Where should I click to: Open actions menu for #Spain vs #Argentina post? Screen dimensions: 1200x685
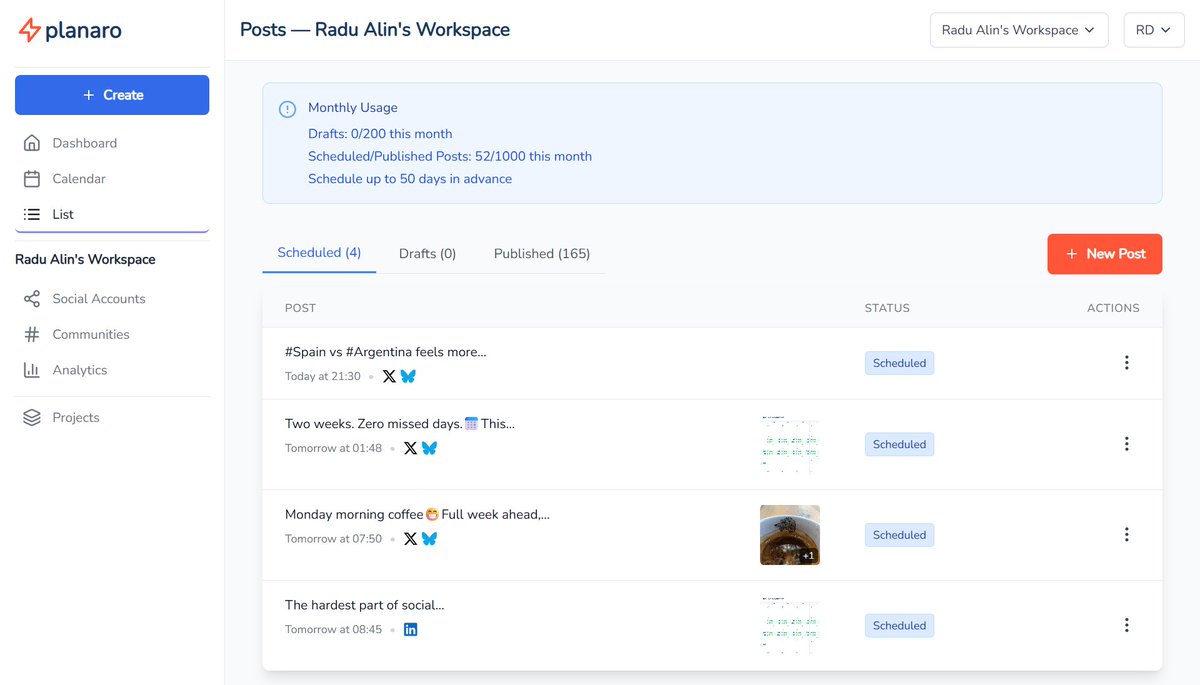point(1127,363)
